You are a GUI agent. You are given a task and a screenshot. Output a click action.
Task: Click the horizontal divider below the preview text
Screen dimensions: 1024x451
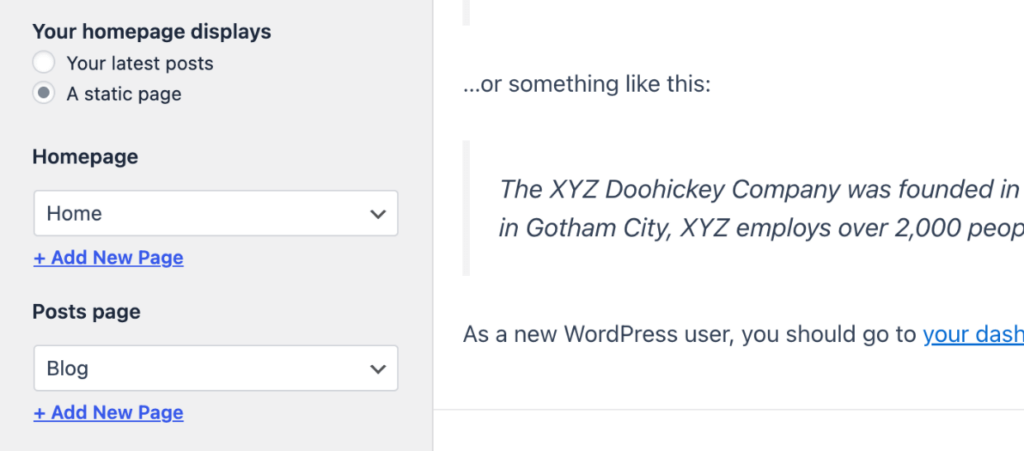point(729,410)
